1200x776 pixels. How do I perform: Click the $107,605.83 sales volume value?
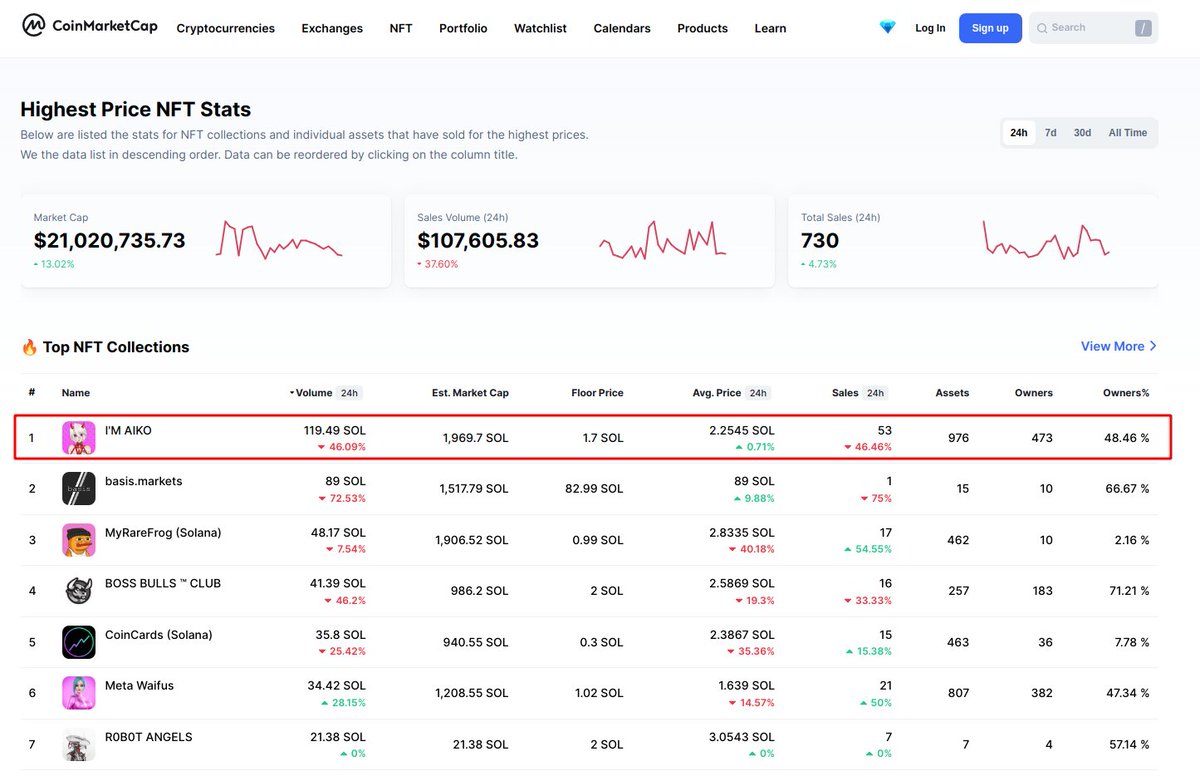(x=478, y=241)
